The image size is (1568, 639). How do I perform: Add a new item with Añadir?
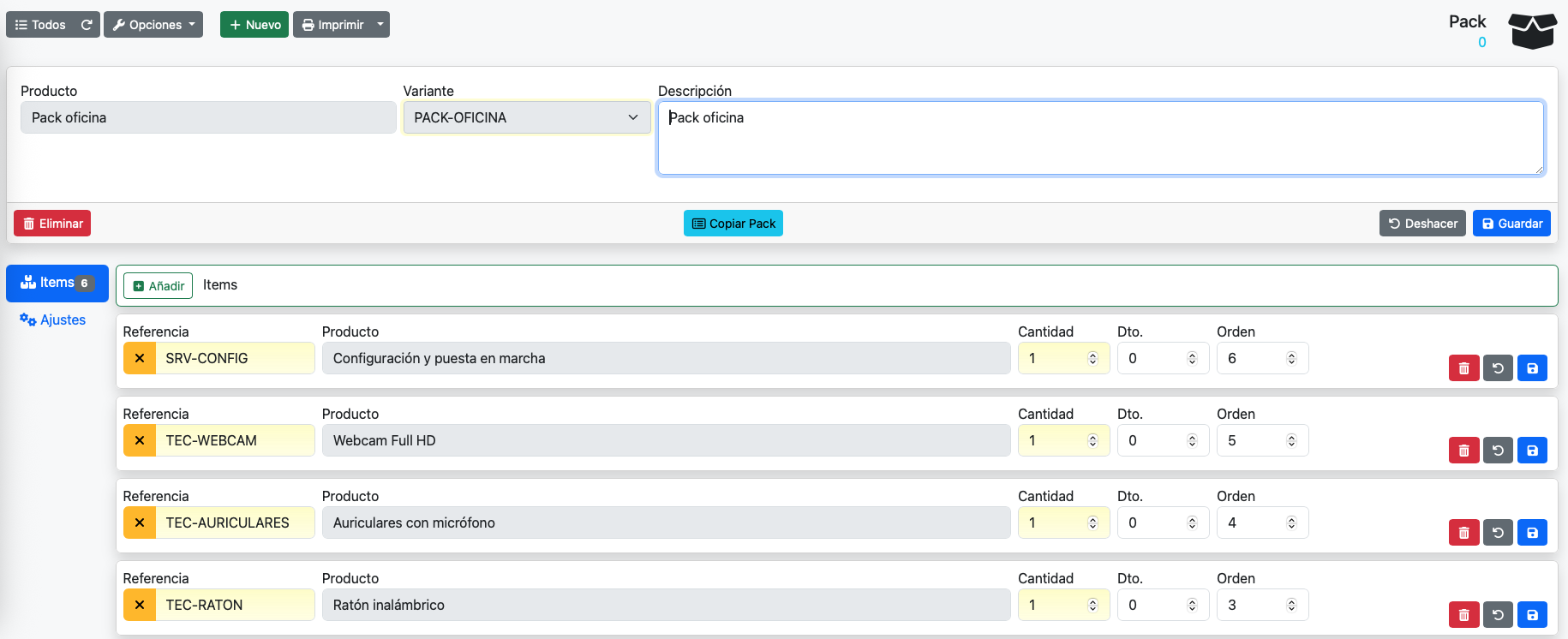[x=159, y=286]
